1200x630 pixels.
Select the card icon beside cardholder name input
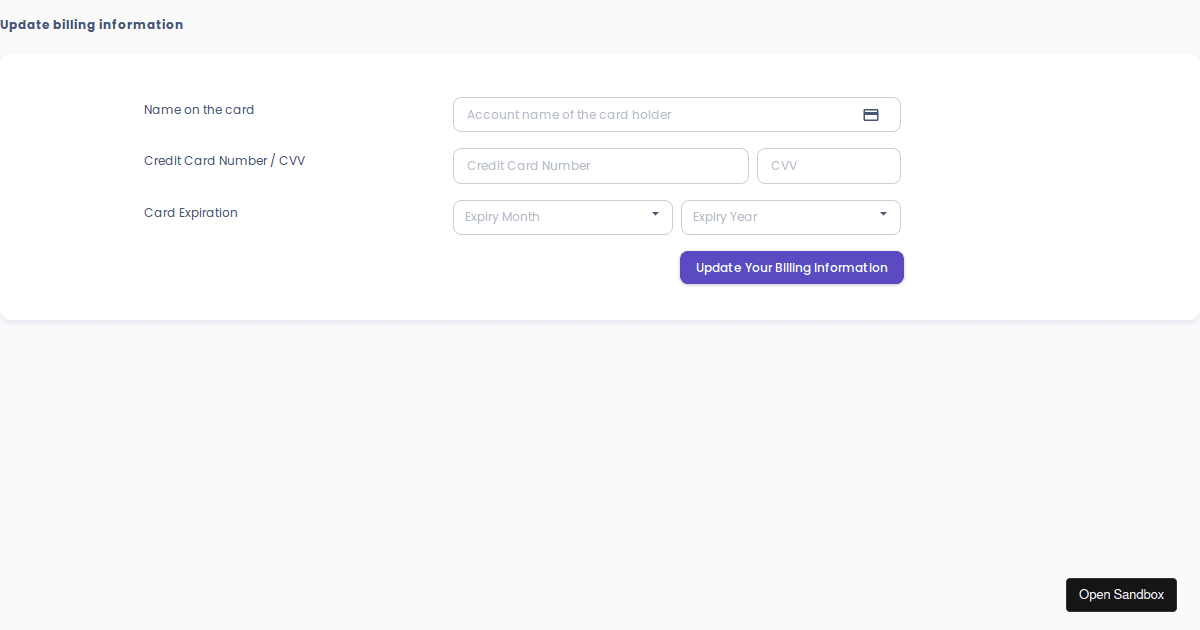point(870,114)
